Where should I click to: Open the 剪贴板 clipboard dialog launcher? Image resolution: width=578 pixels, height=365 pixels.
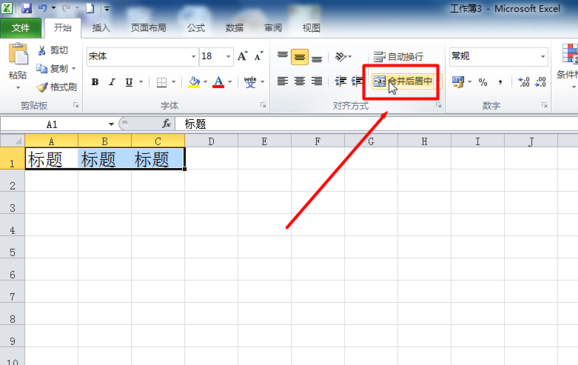pyautogui.click(x=76, y=105)
